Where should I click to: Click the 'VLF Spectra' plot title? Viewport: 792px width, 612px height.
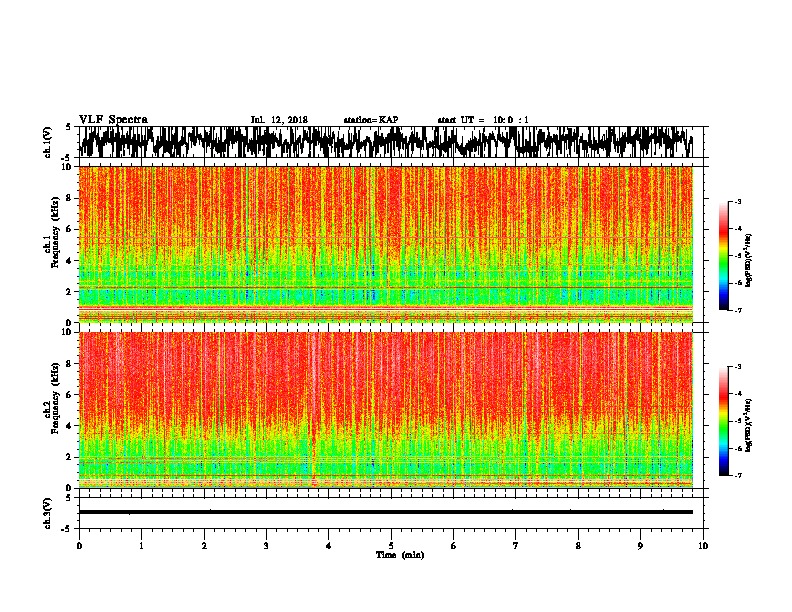point(113,119)
